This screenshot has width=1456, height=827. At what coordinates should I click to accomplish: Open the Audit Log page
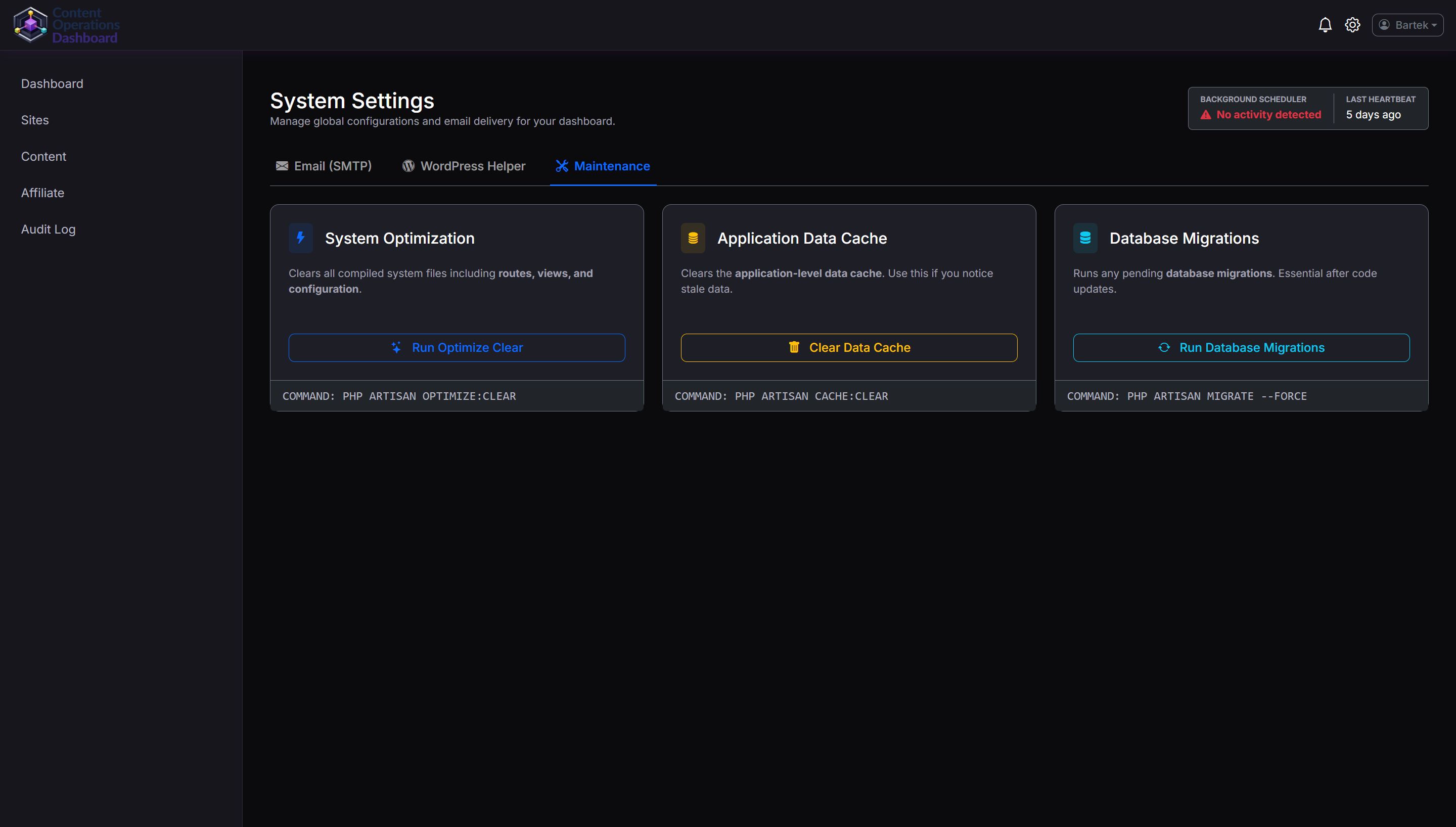[x=48, y=229]
